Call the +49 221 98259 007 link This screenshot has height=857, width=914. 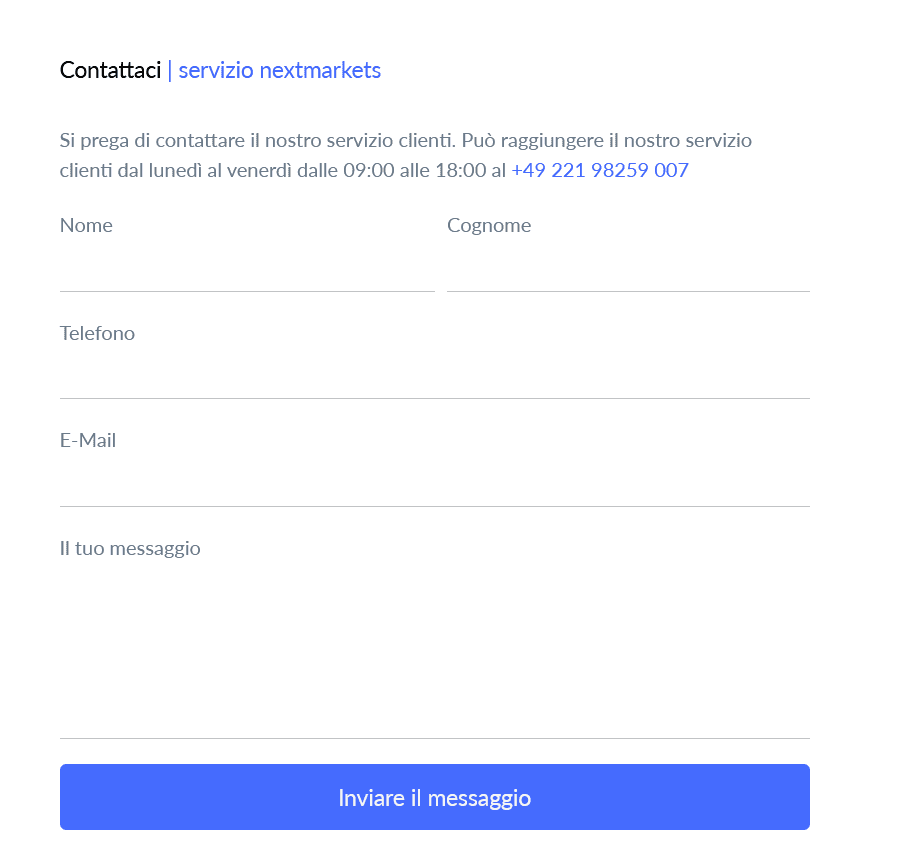[600, 170]
